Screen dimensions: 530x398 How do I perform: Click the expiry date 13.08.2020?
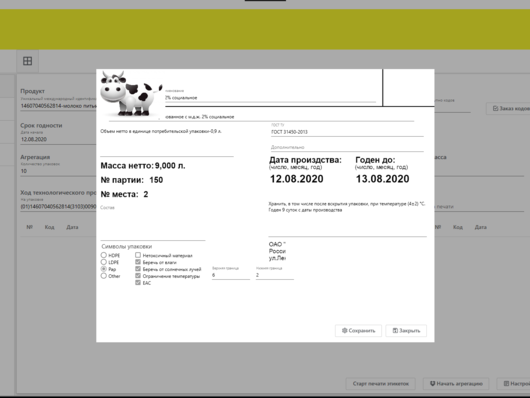(x=383, y=179)
